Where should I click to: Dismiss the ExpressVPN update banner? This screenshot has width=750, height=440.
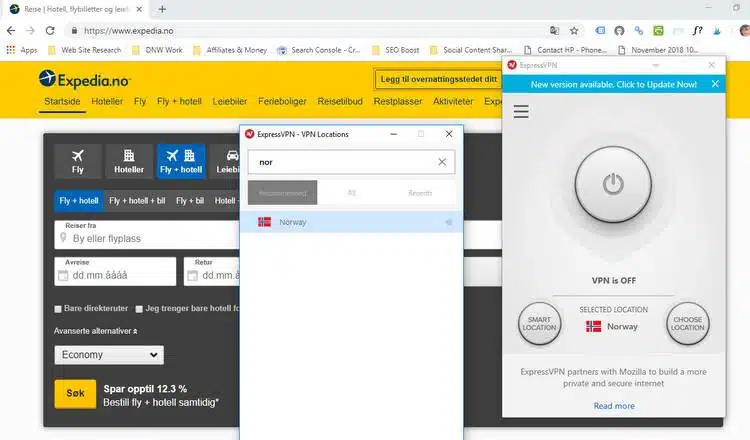tap(715, 84)
